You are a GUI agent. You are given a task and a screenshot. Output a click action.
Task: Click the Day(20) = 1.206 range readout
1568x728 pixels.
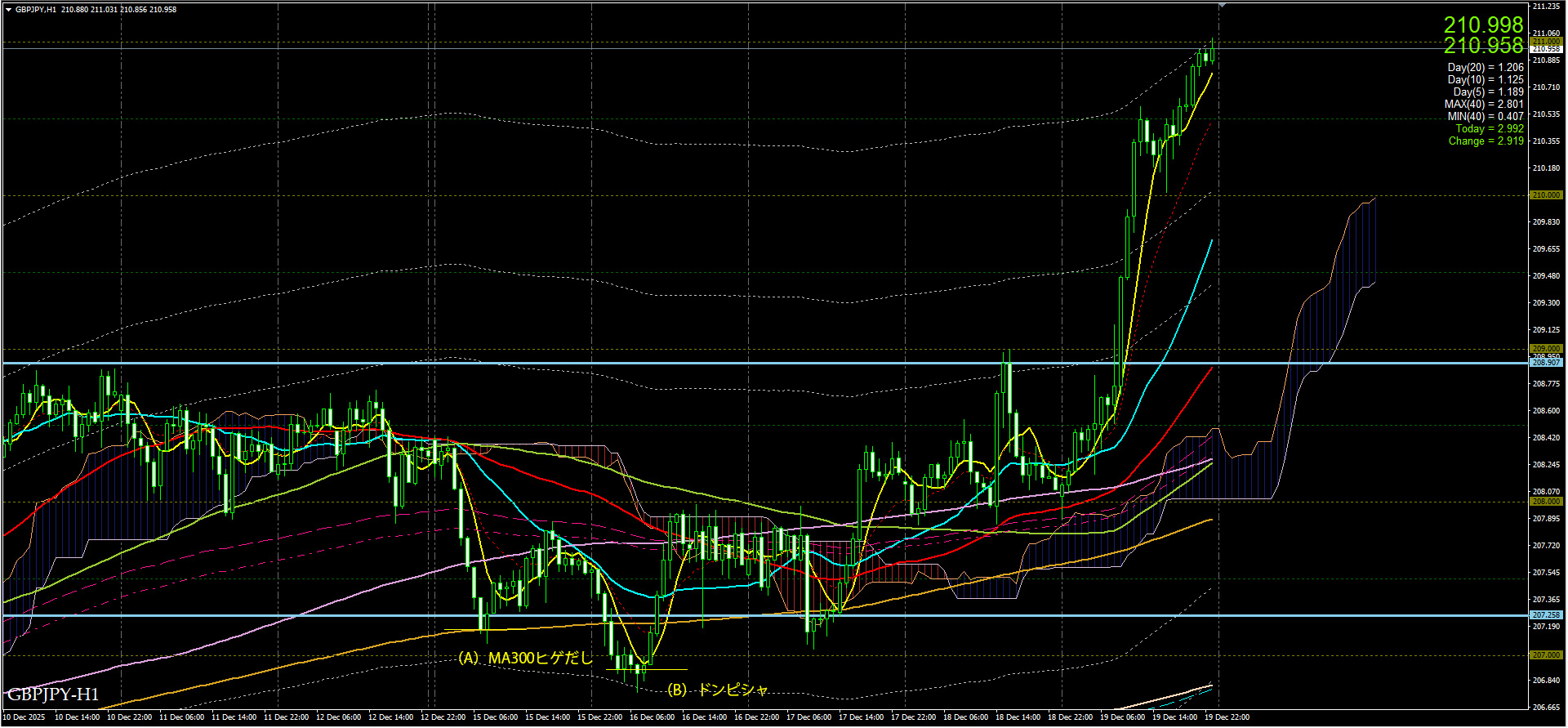click(1485, 67)
